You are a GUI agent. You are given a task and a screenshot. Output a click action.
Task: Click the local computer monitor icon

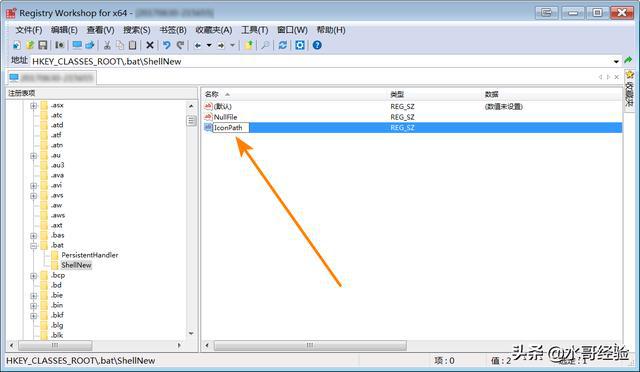pos(77,45)
